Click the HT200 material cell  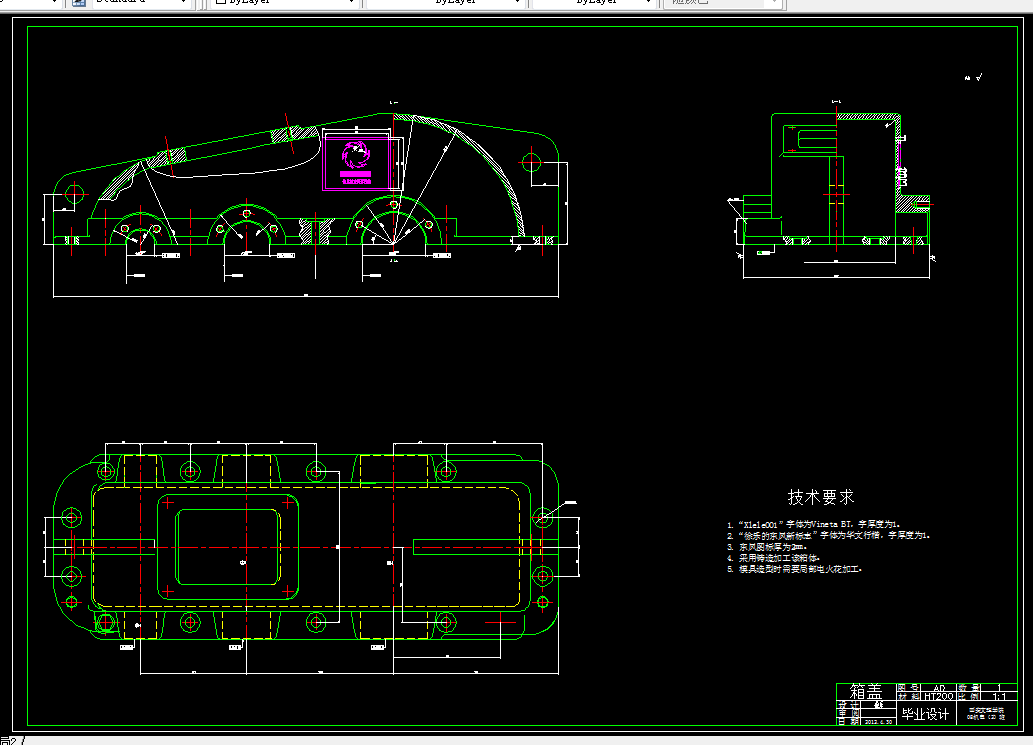tap(939, 696)
